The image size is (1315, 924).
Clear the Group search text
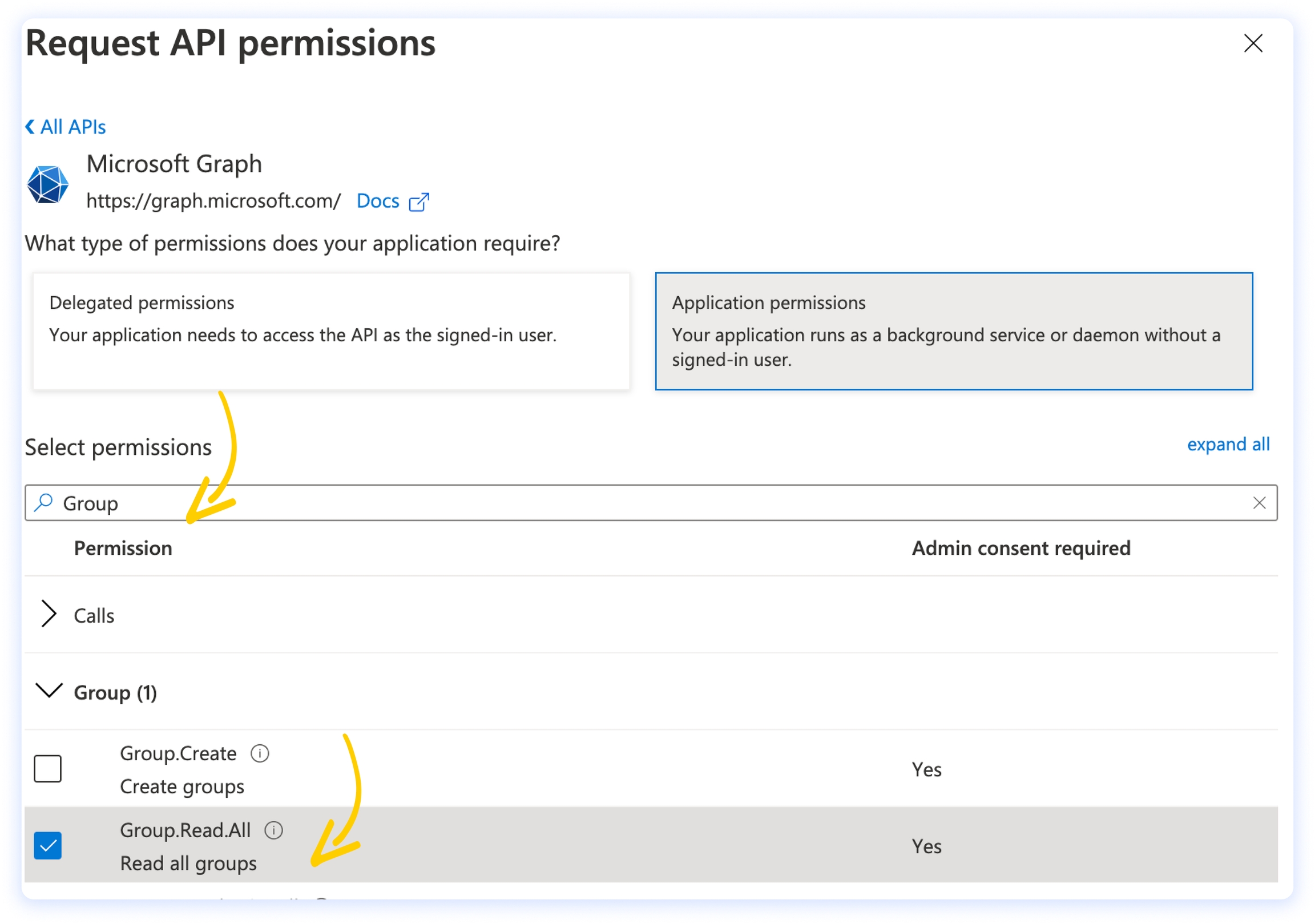tap(1259, 503)
